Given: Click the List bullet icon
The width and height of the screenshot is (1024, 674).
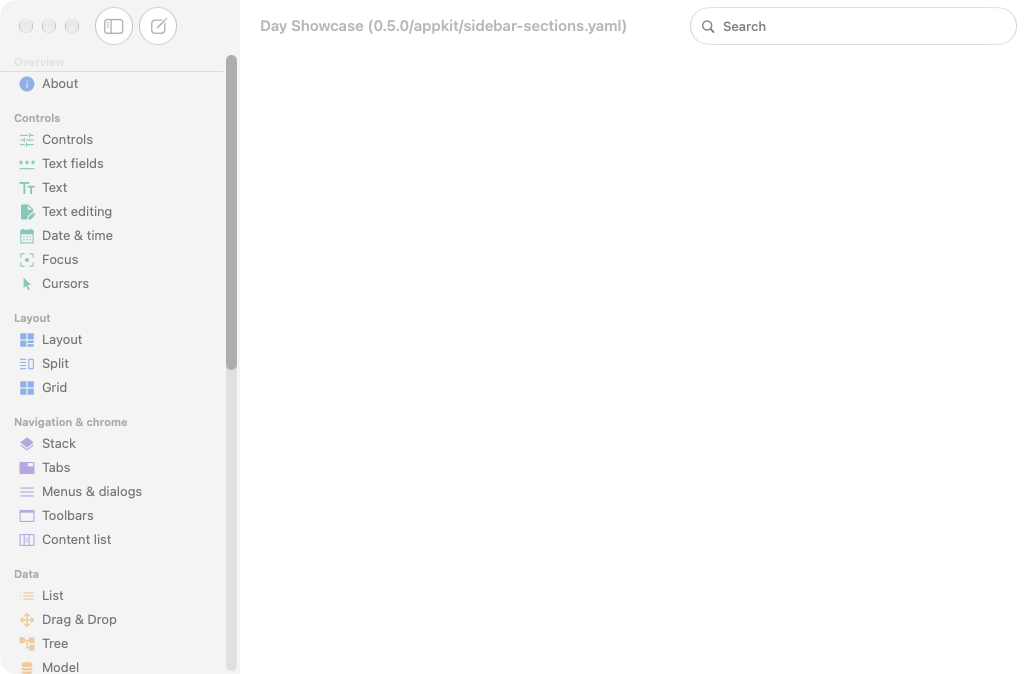Looking at the screenshot, I should point(27,596).
